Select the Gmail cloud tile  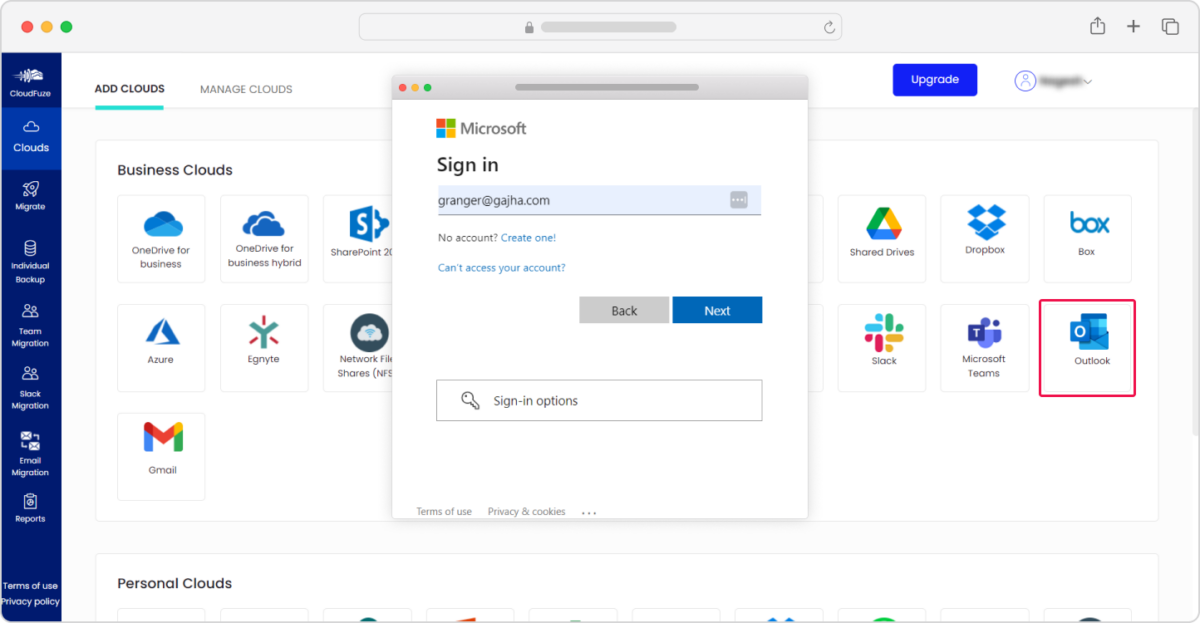[x=161, y=456]
